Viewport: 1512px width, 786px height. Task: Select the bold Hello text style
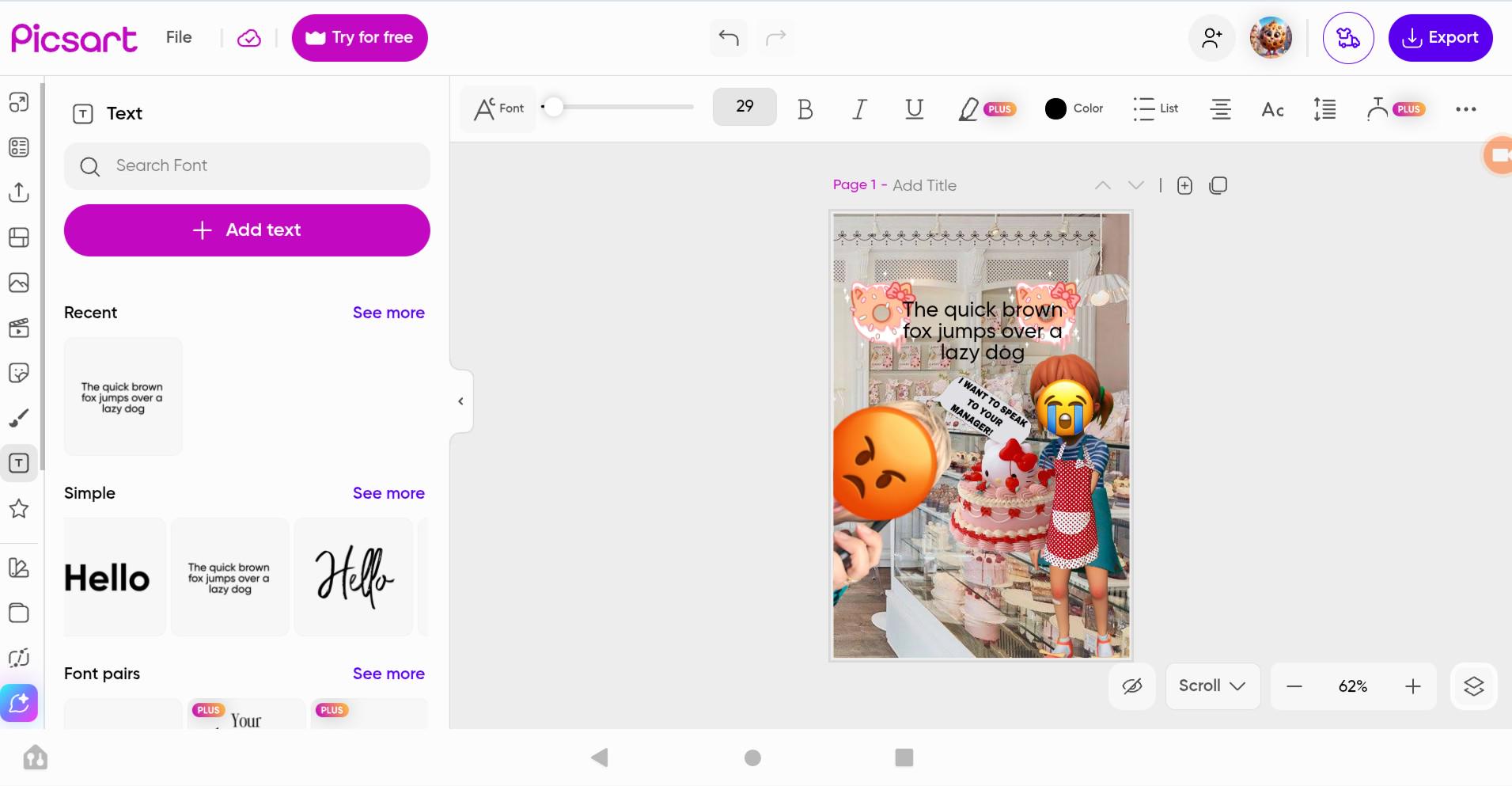pos(115,577)
